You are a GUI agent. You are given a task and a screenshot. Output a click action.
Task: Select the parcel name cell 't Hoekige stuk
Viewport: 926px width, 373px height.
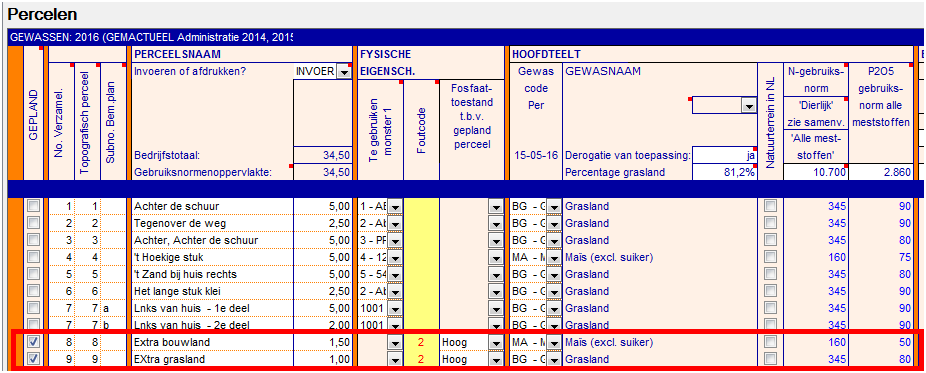(213, 258)
